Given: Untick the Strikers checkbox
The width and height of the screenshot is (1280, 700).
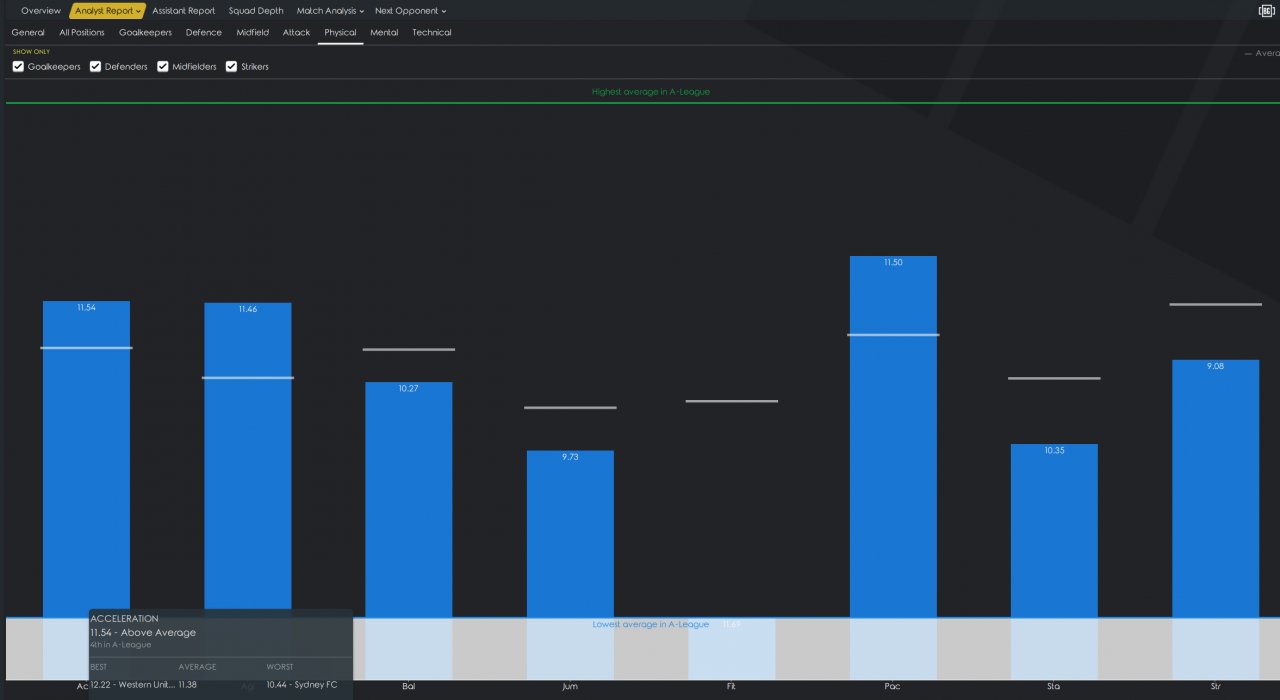Looking at the screenshot, I should coord(231,67).
